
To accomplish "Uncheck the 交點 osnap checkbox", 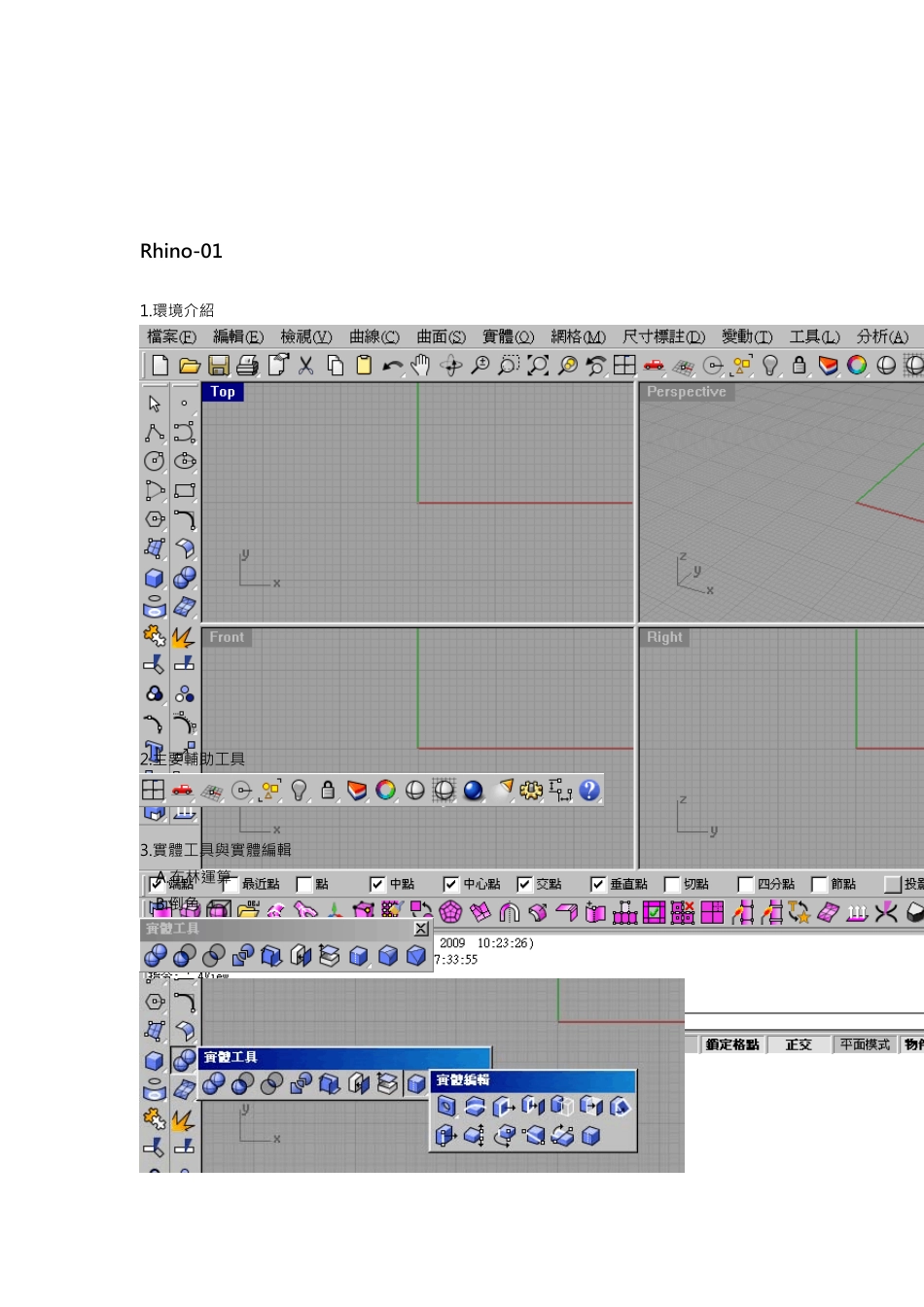I will point(524,884).
